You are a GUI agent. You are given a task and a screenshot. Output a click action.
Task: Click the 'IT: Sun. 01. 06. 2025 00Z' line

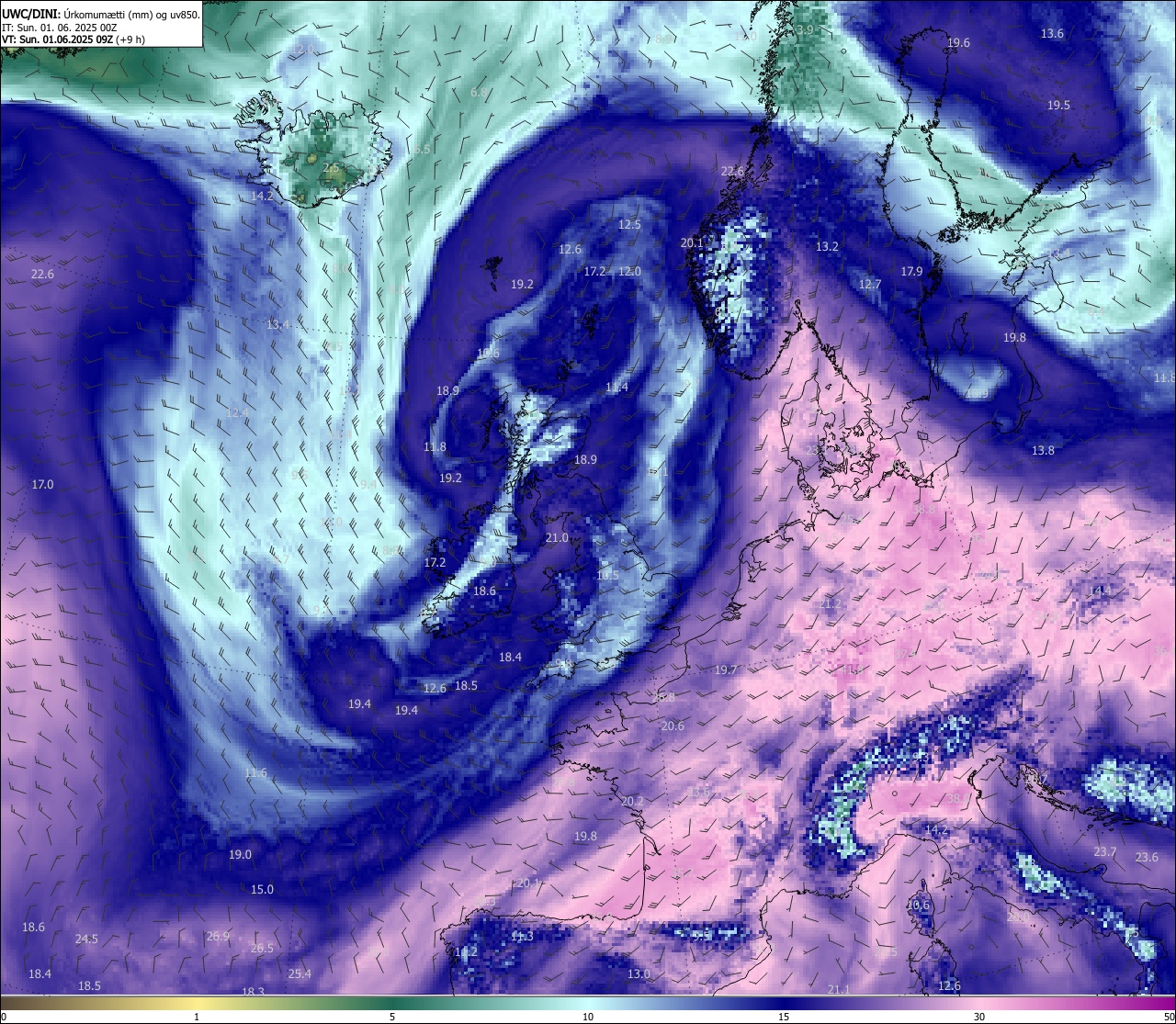(60, 28)
